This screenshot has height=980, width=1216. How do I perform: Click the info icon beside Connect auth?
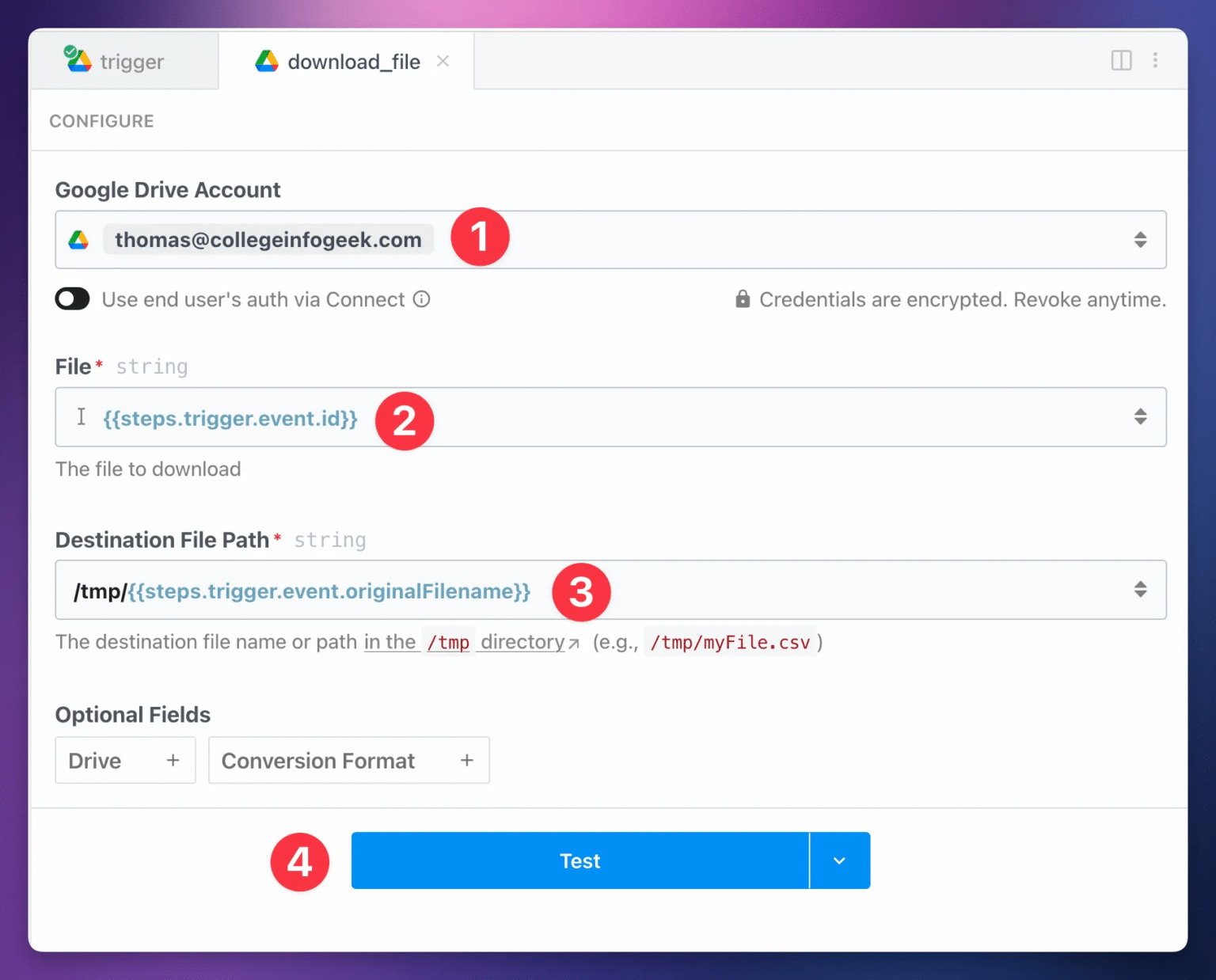[421, 299]
